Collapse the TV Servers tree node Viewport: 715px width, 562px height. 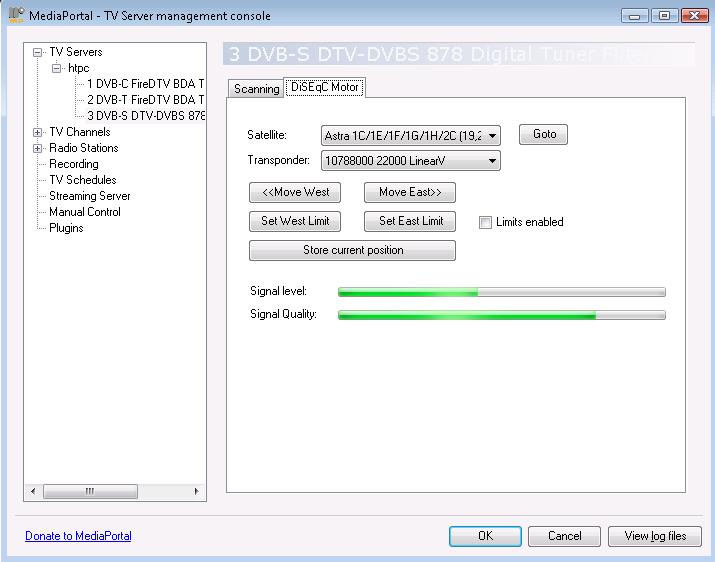(38, 52)
